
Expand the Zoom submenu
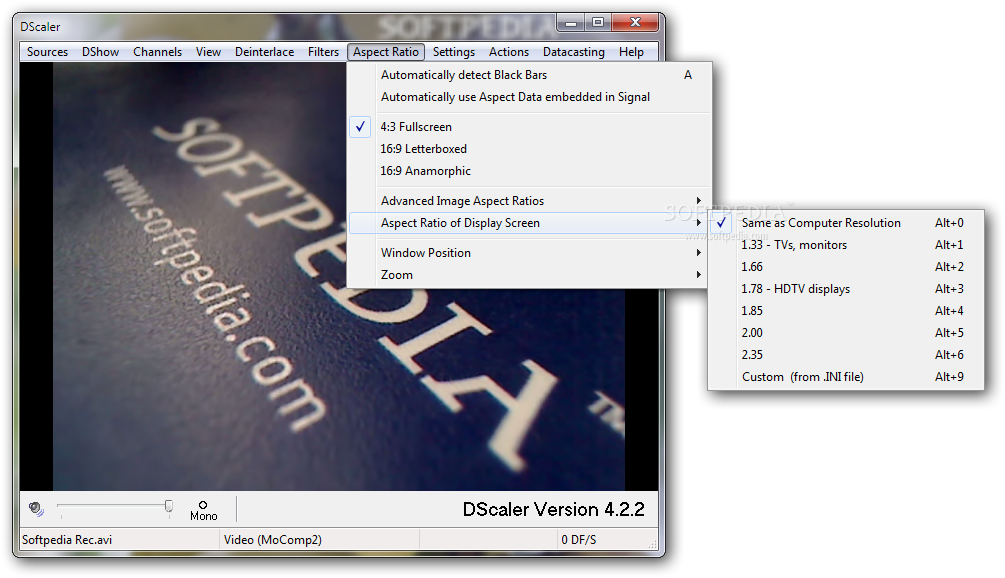click(x=529, y=274)
